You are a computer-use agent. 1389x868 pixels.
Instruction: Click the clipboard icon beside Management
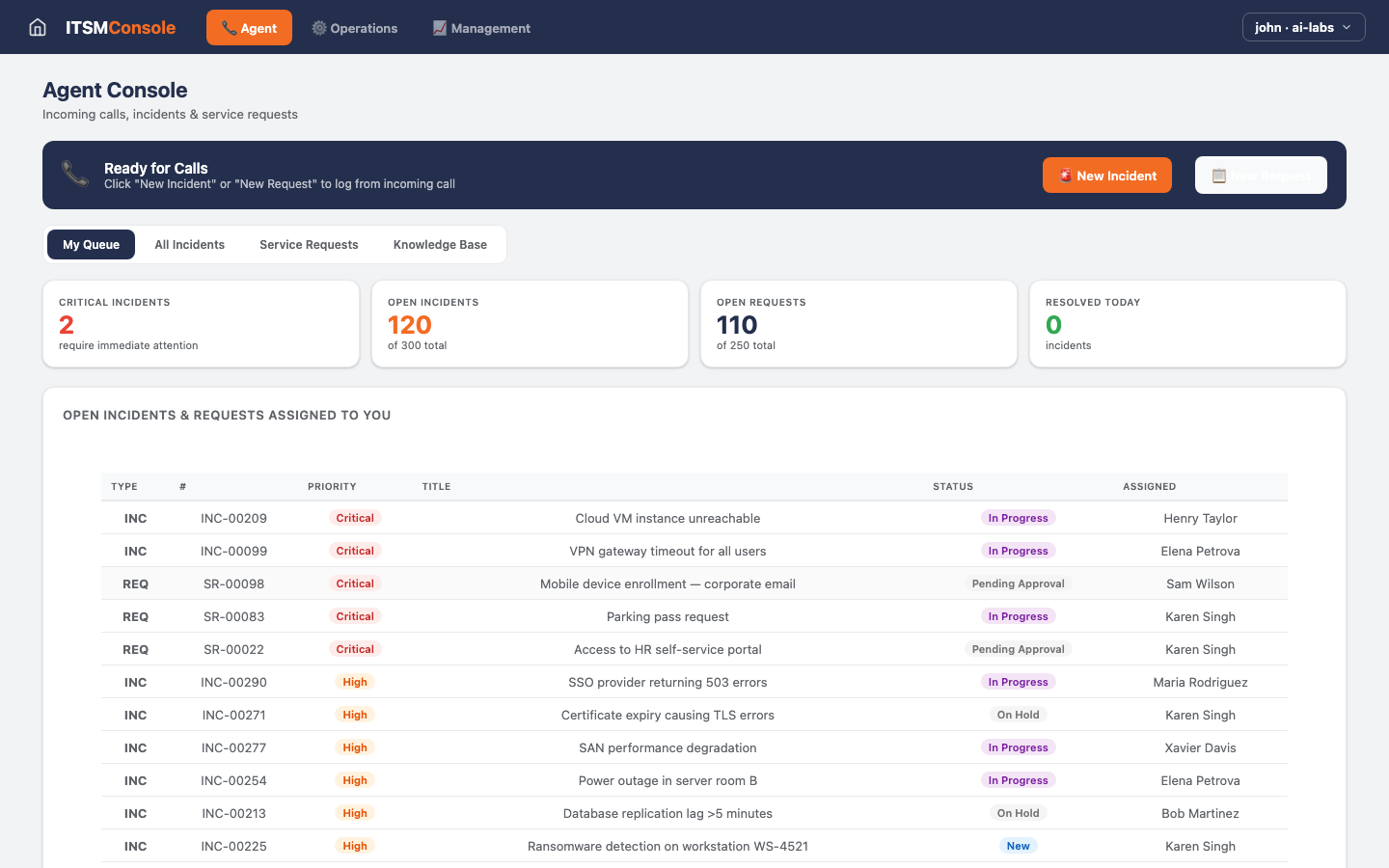[442, 28]
